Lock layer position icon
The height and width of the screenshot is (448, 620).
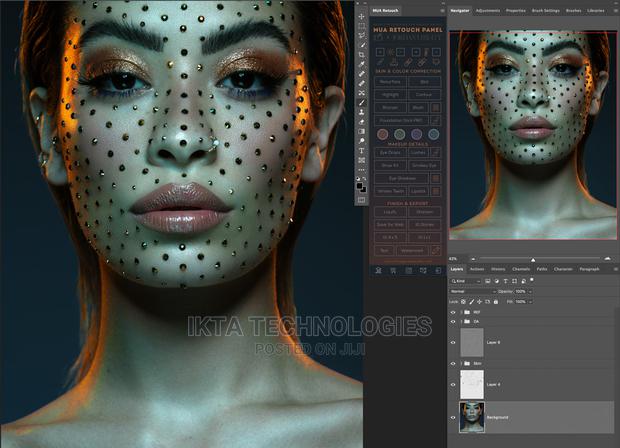[x=480, y=302]
